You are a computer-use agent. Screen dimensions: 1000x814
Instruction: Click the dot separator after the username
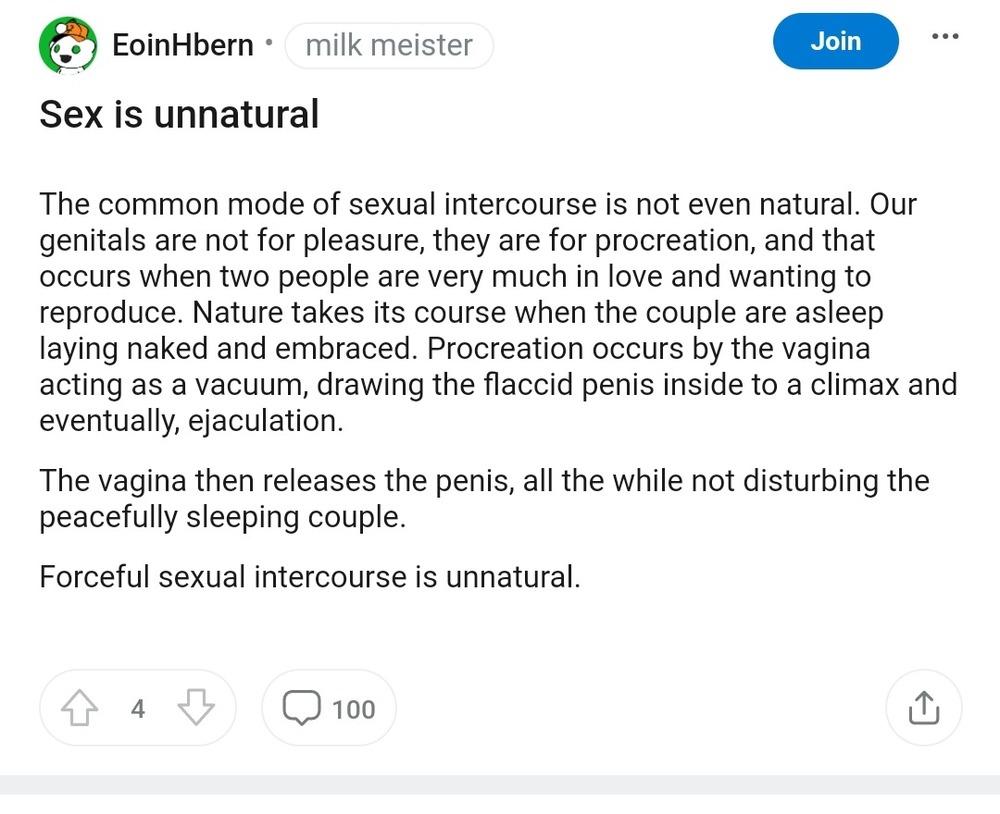[268, 45]
